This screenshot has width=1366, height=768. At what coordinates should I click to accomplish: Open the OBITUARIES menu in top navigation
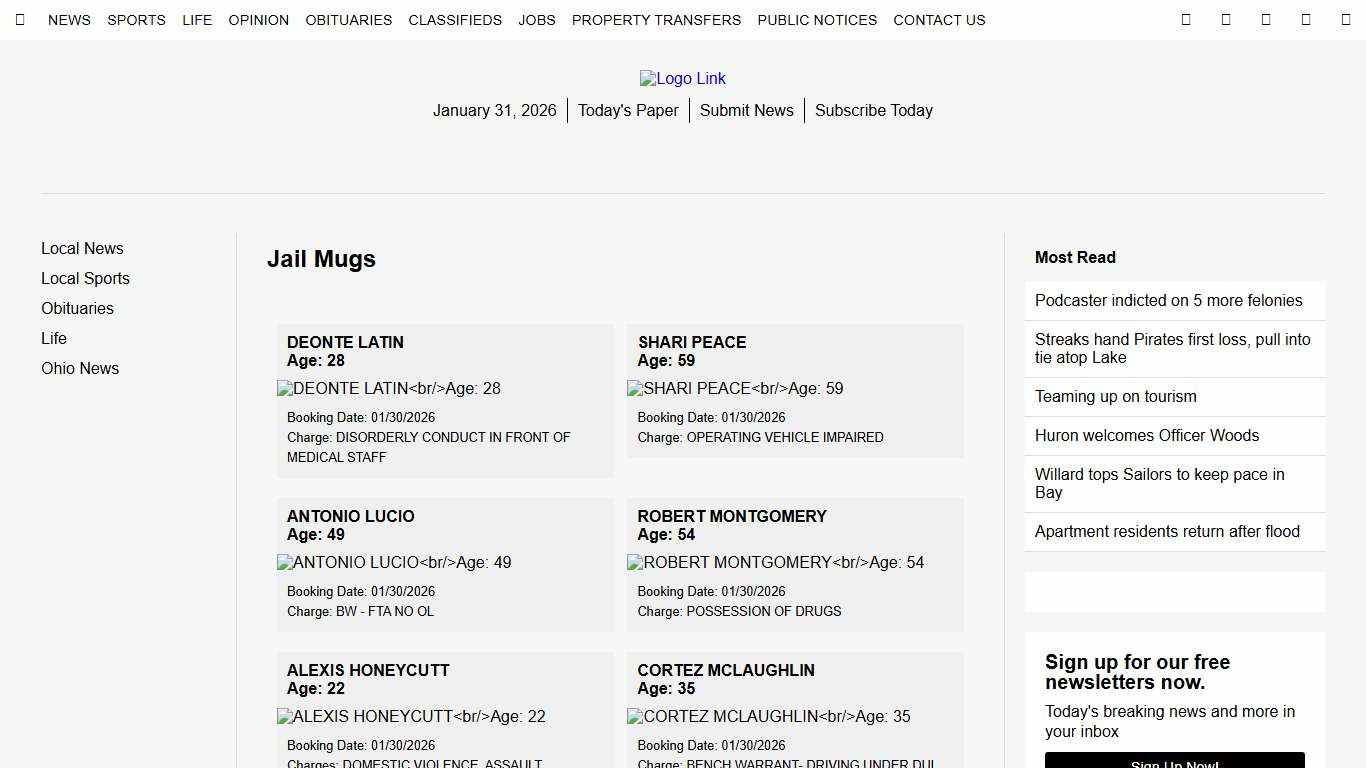pyautogui.click(x=348, y=20)
